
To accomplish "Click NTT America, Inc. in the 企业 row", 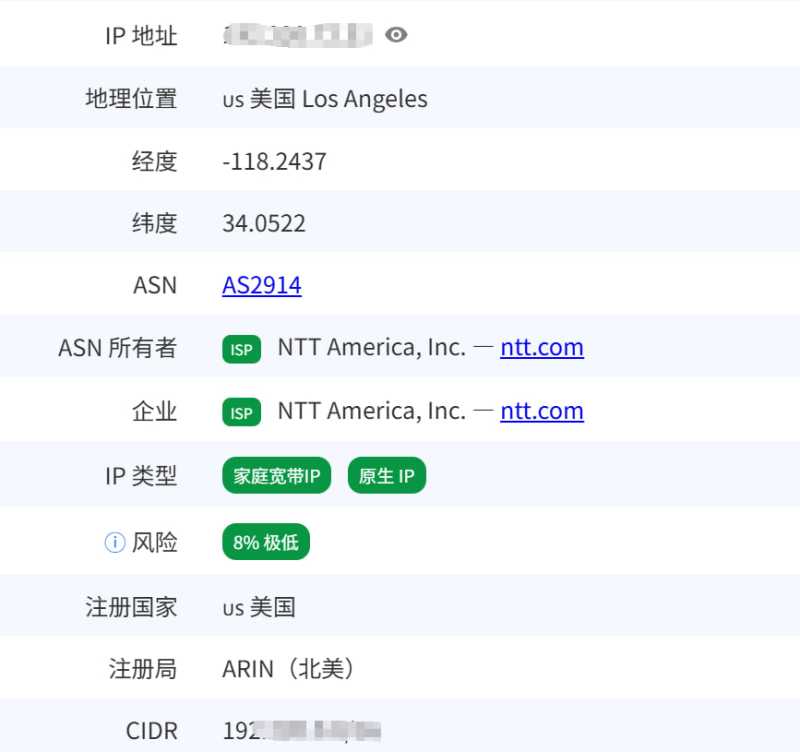I will pos(371,411).
